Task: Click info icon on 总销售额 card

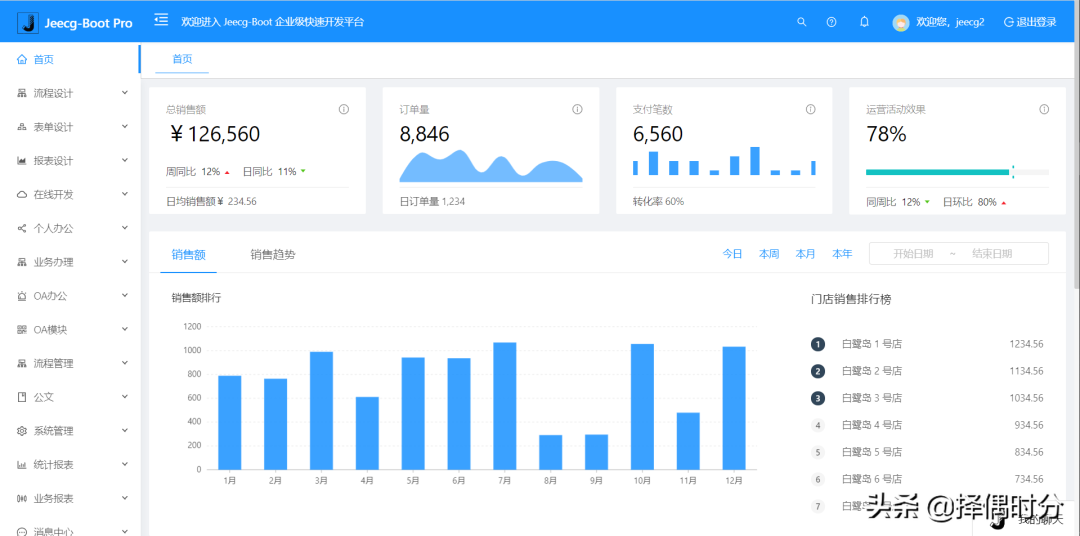Action: [343, 109]
